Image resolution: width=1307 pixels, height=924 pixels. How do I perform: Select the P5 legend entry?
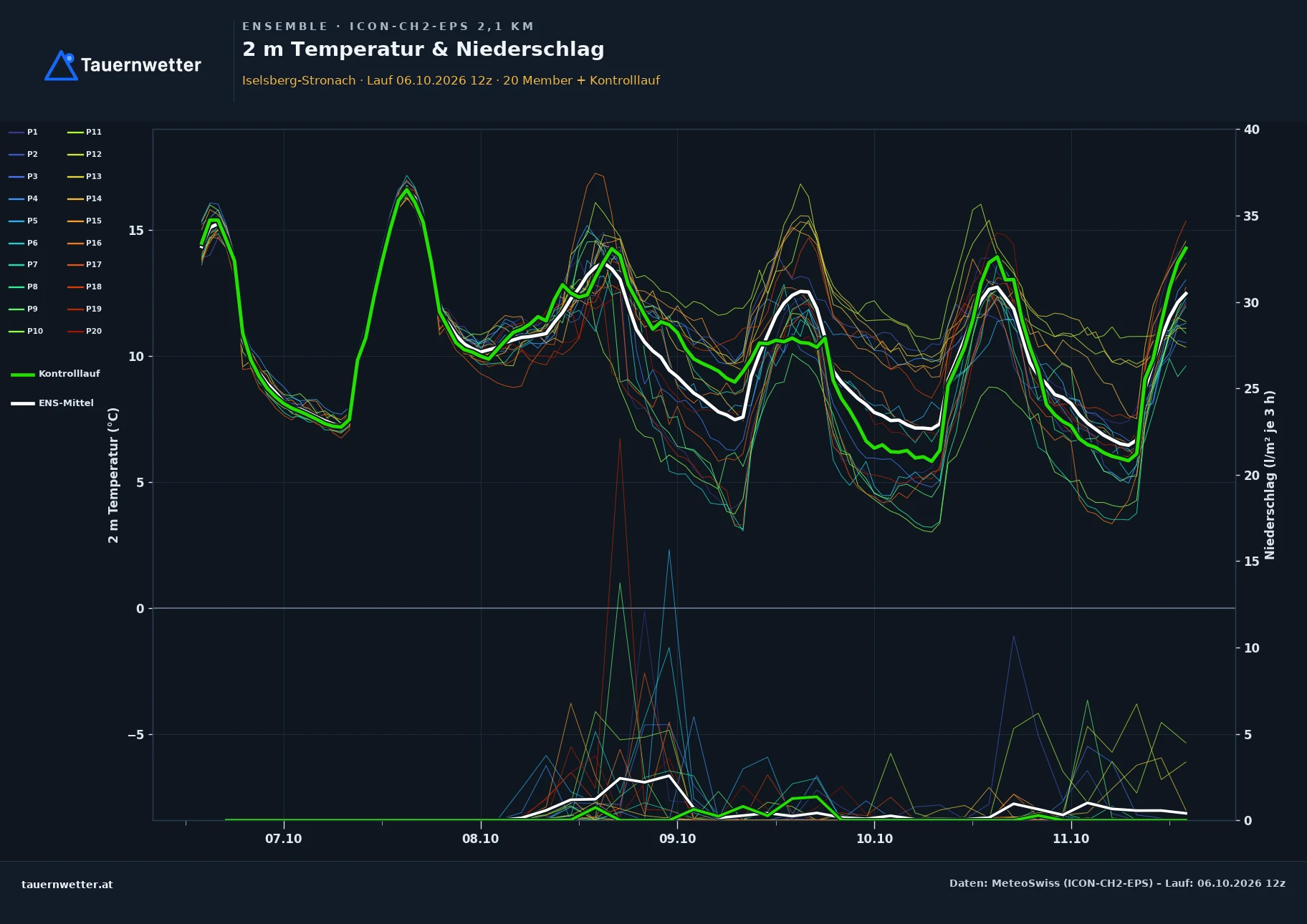coord(24,221)
